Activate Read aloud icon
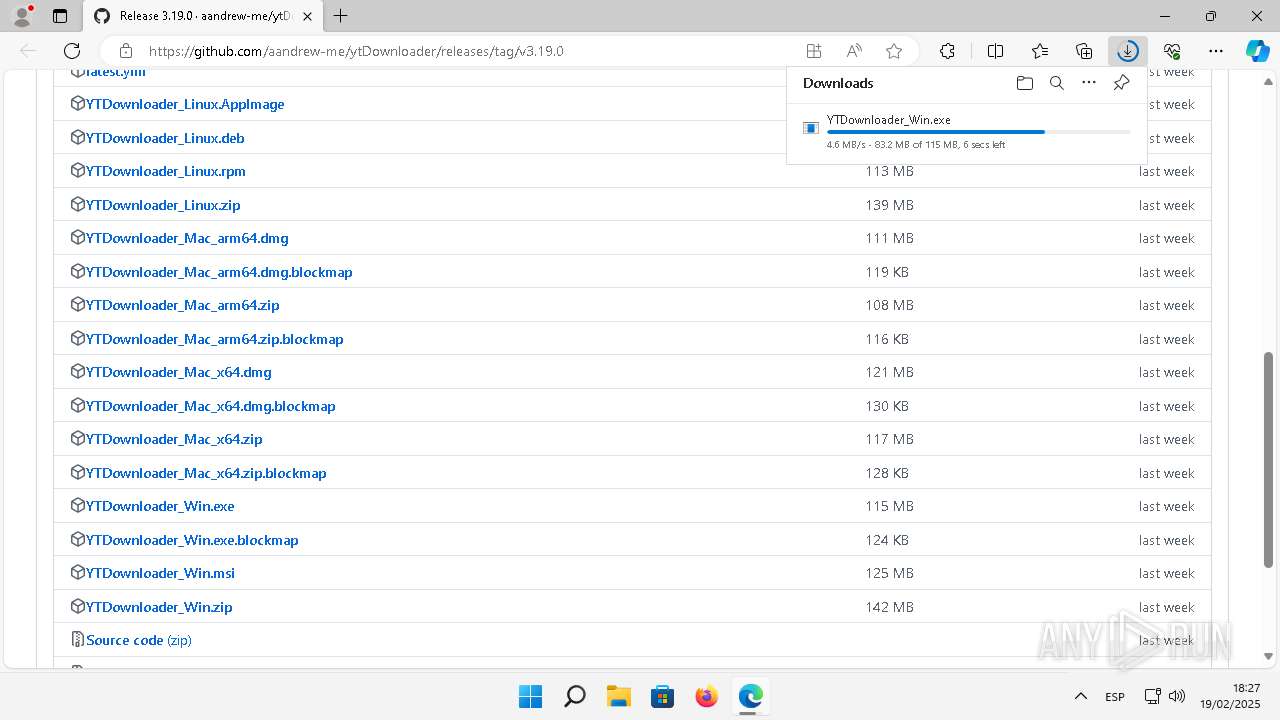Screen dimensions: 1280x720 pyautogui.click(x=854, y=51)
